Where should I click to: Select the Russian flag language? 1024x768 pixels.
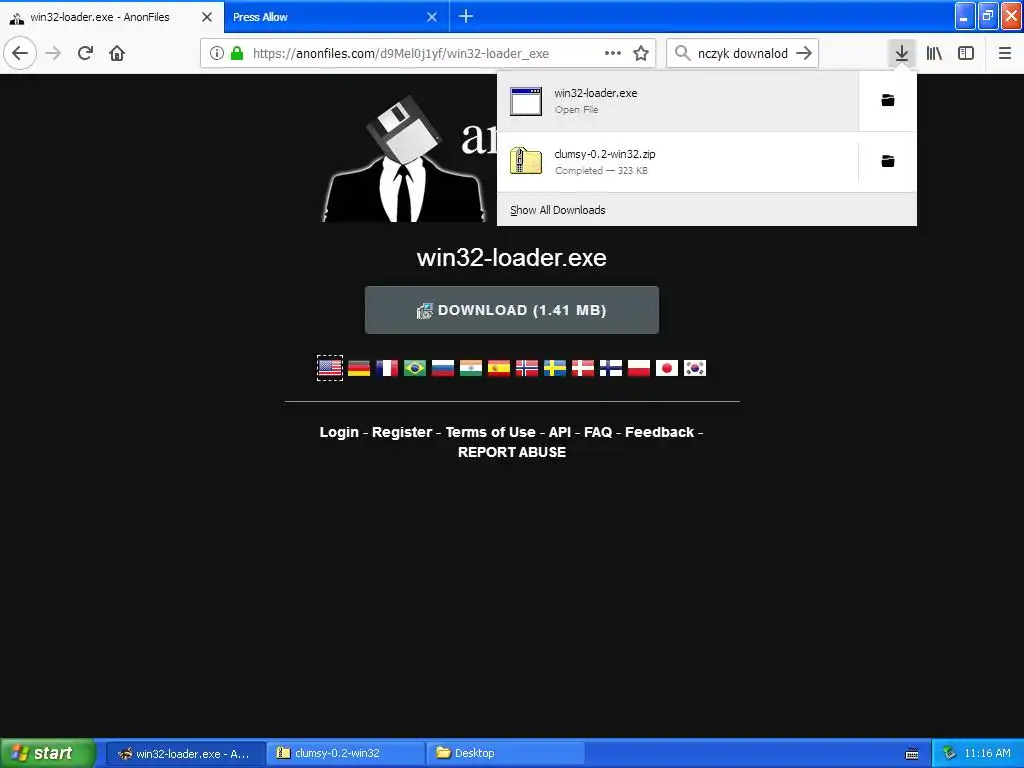pos(443,368)
